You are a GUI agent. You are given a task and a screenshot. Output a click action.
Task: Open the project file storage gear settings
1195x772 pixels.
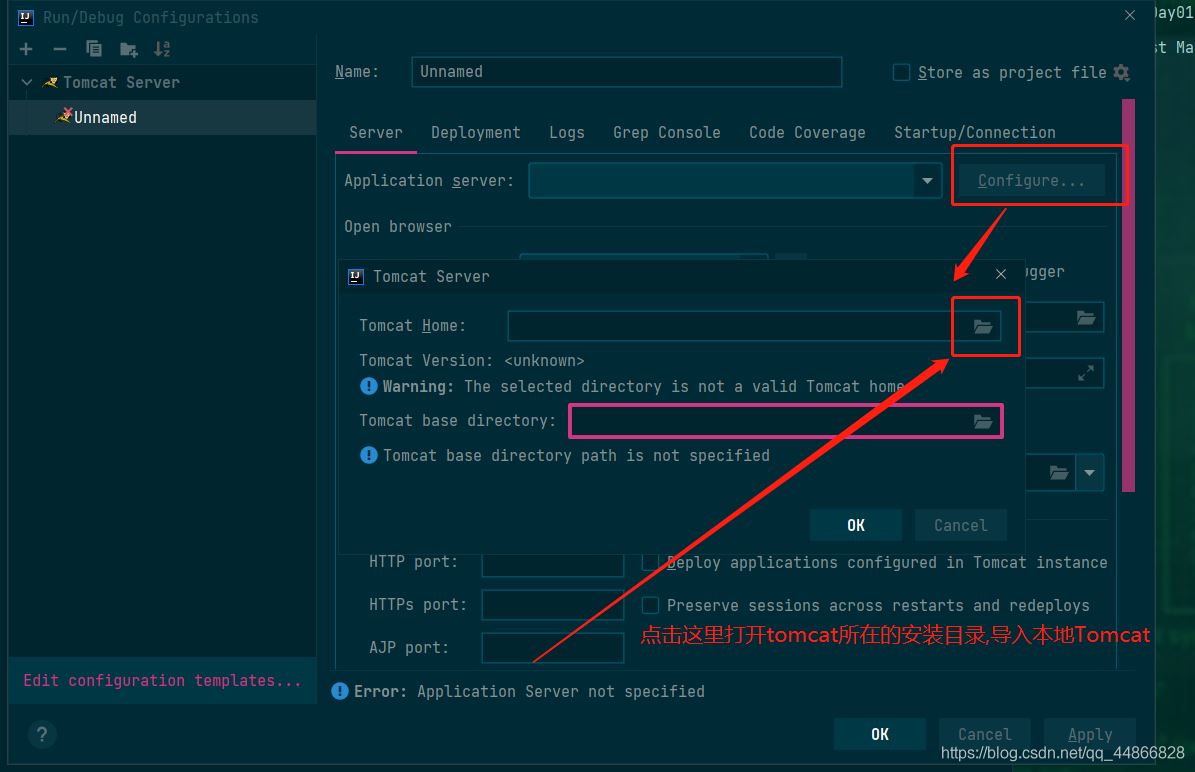[1121, 72]
